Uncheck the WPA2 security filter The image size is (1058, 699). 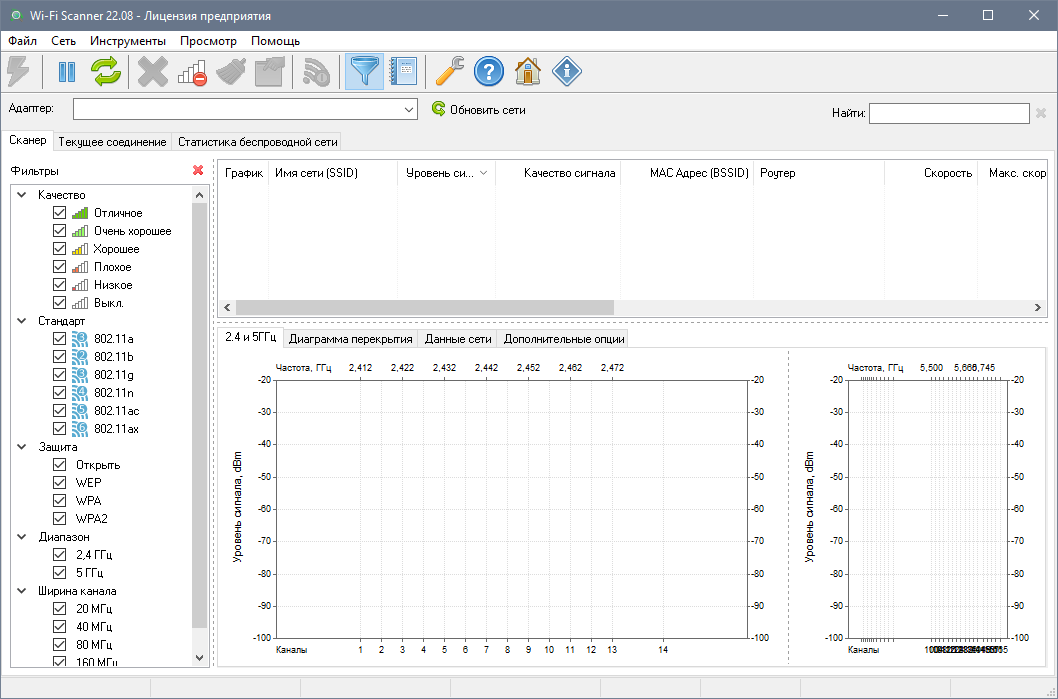pos(59,519)
